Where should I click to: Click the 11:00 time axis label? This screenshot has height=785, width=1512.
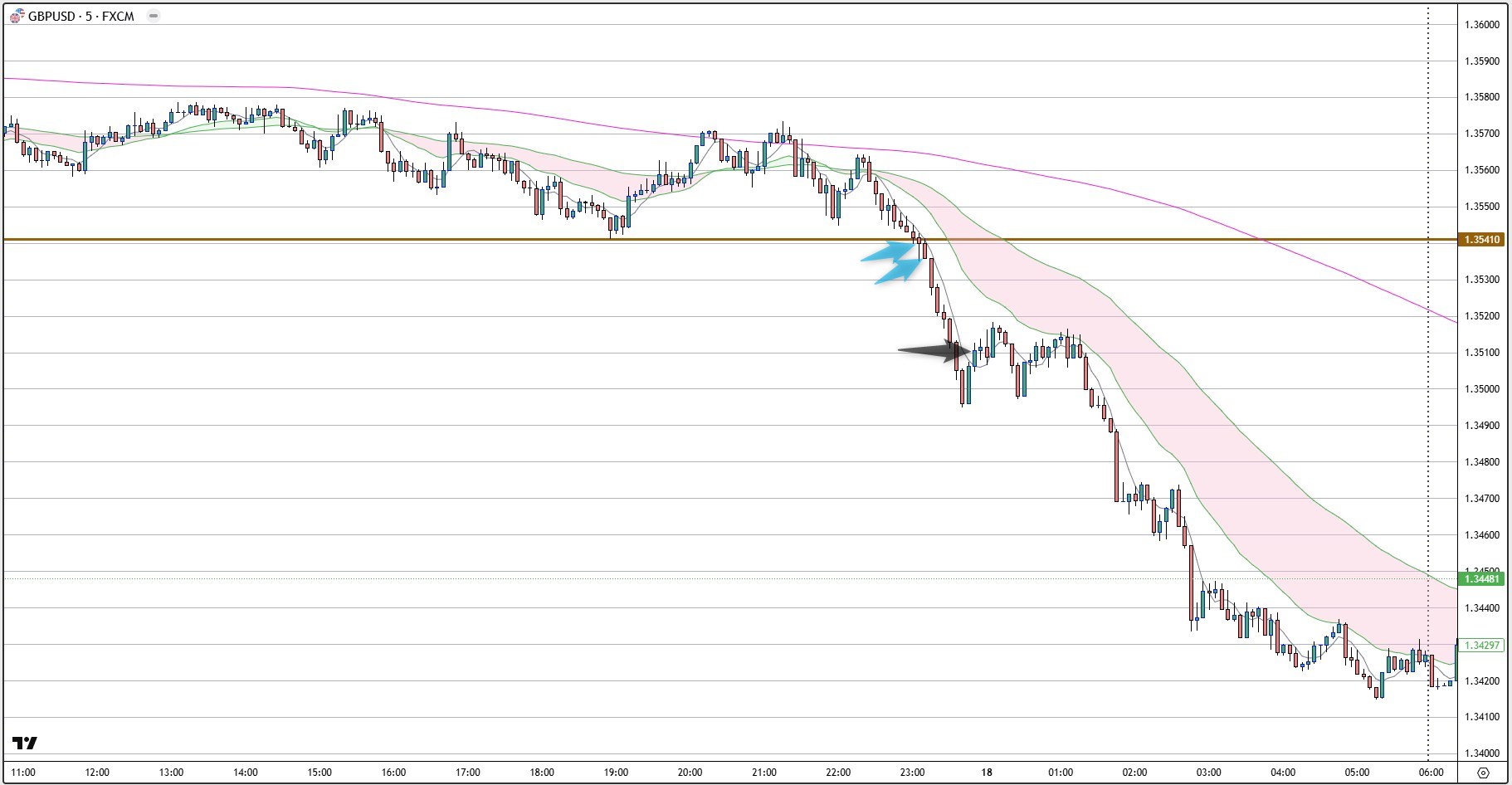[x=23, y=773]
